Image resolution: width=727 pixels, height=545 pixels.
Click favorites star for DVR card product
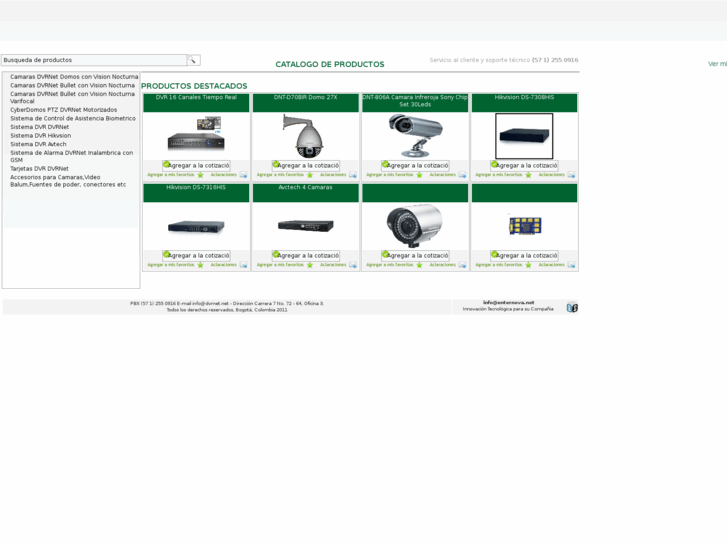click(x=529, y=265)
